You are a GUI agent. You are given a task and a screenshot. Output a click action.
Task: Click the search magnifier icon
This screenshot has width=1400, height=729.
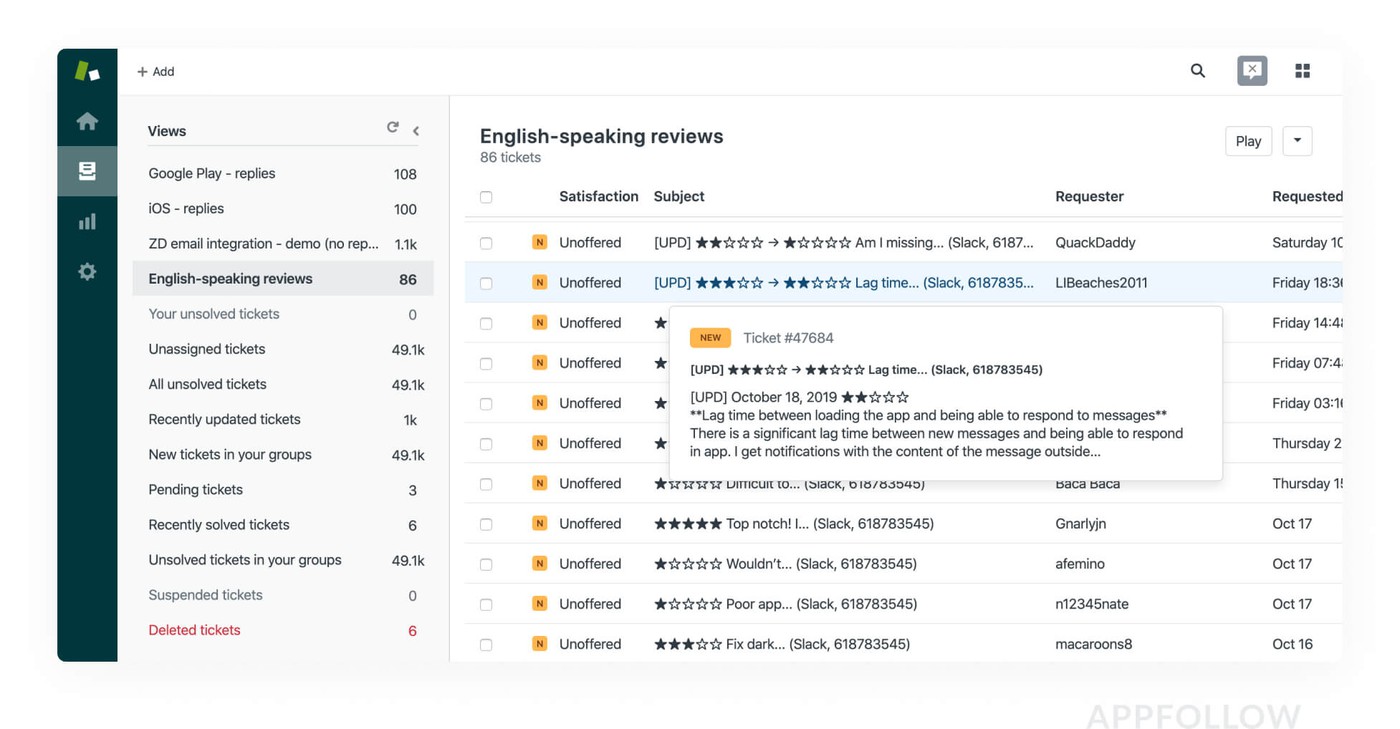pyautogui.click(x=1198, y=71)
